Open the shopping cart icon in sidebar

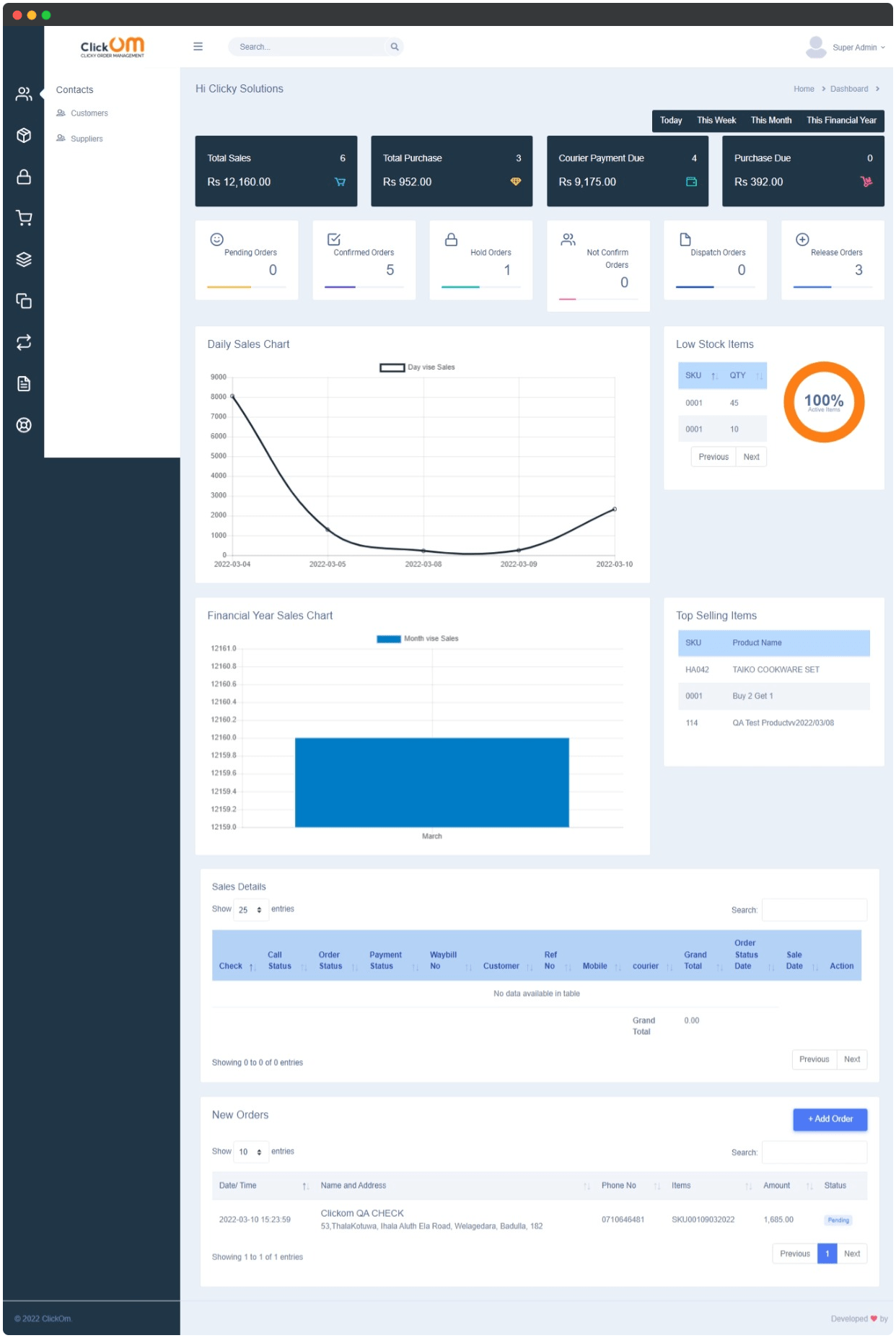[24, 218]
